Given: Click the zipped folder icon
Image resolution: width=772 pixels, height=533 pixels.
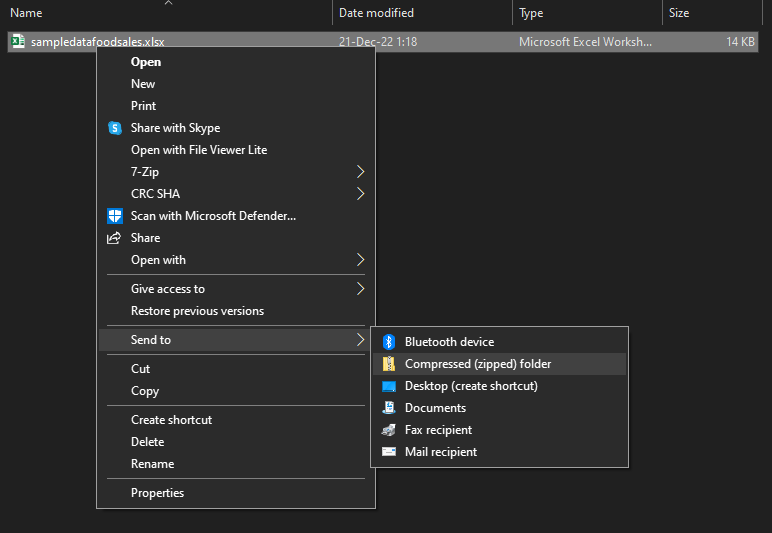Looking at the screenshot, I should [389, 364].
